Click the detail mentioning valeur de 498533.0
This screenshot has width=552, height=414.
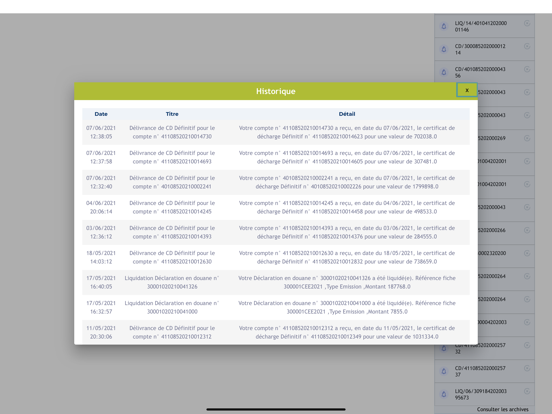pos(347,207)
